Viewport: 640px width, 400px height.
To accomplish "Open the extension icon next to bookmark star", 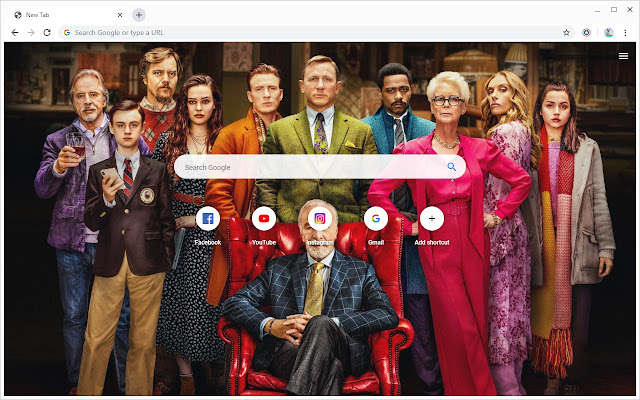I will [587, 32].
